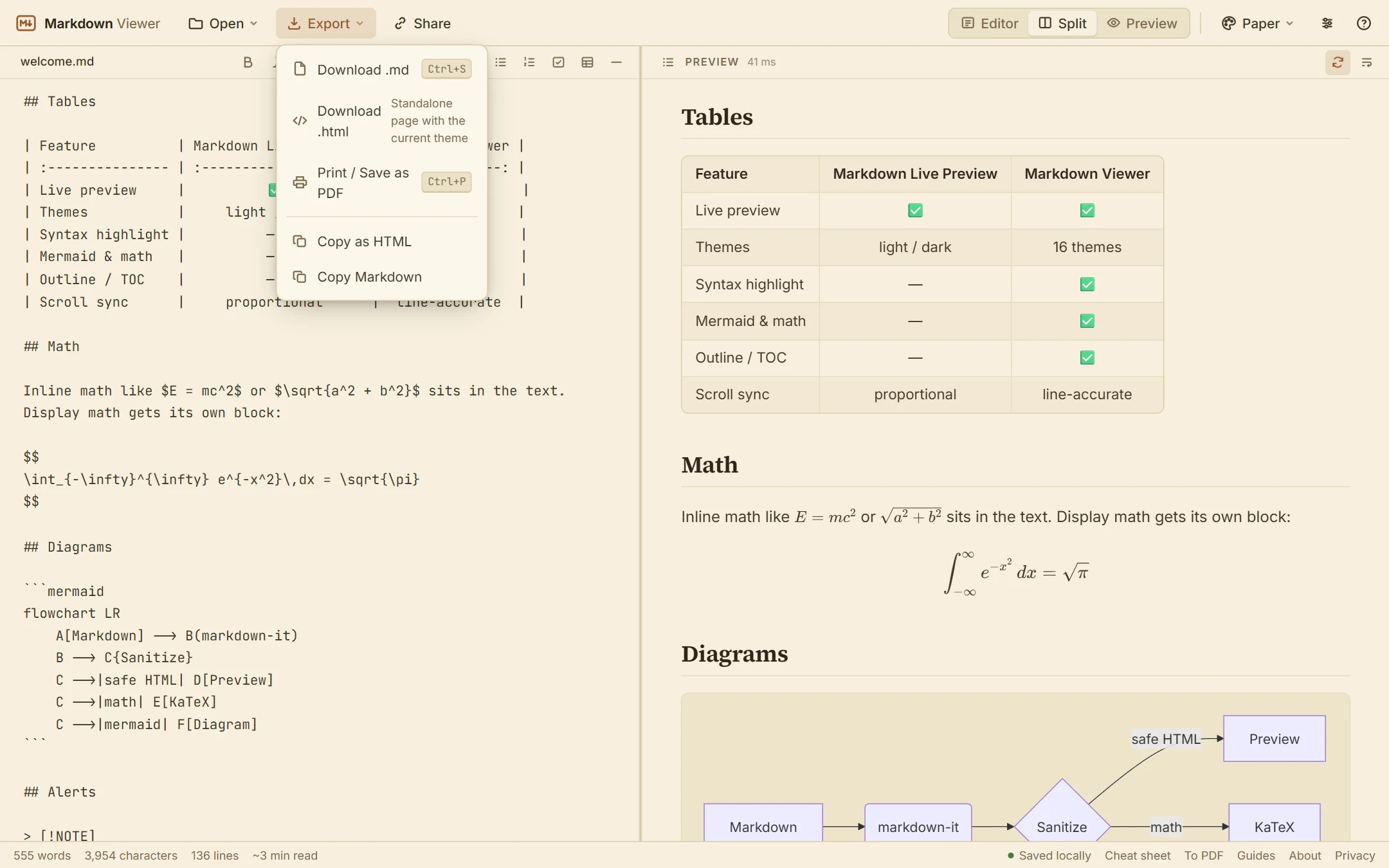The width and height of the screenshot is (1389, 868).
Task: Open the About footer link
Action: coord(1305,855)
